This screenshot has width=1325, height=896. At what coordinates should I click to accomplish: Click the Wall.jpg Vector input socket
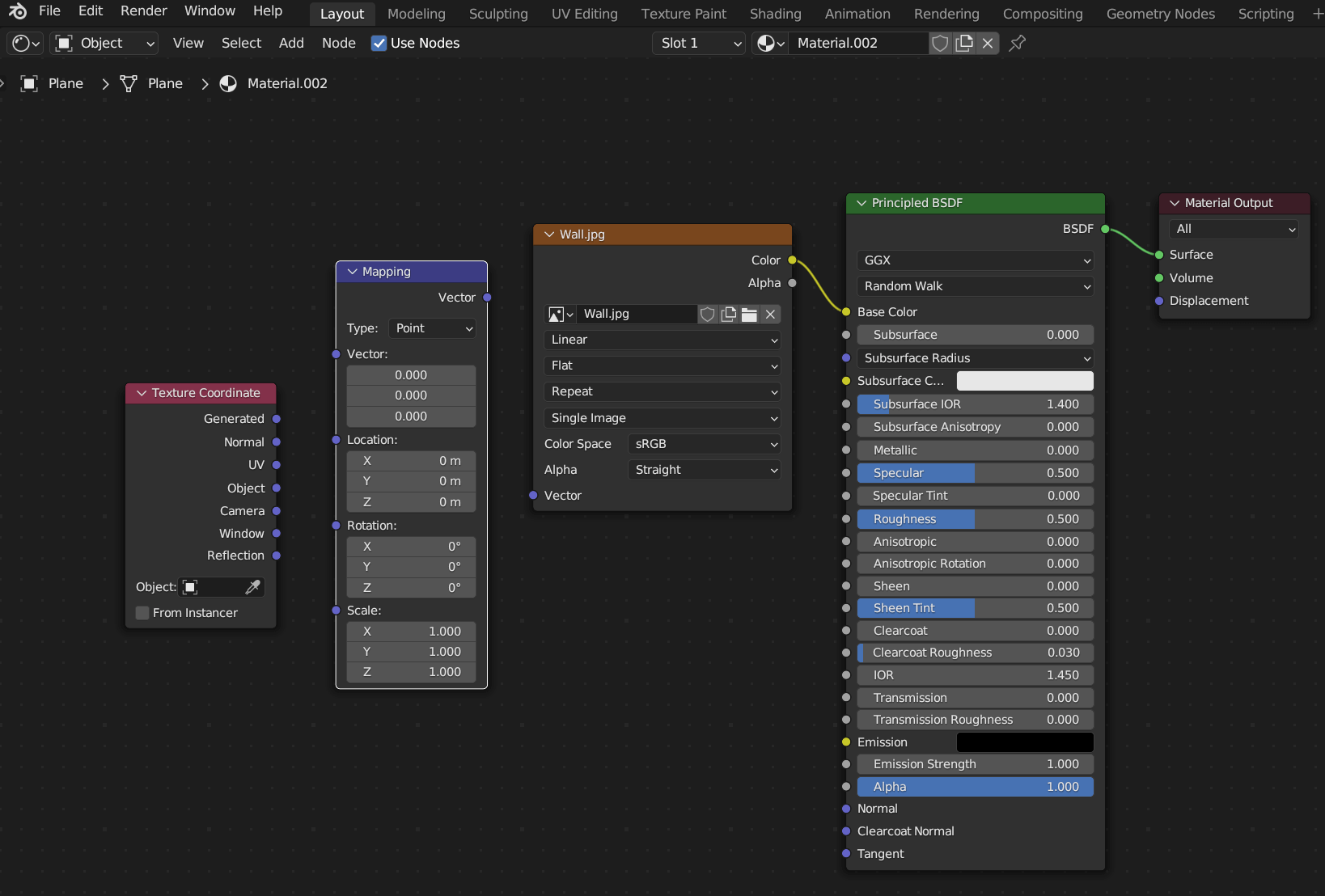(533, 496)
